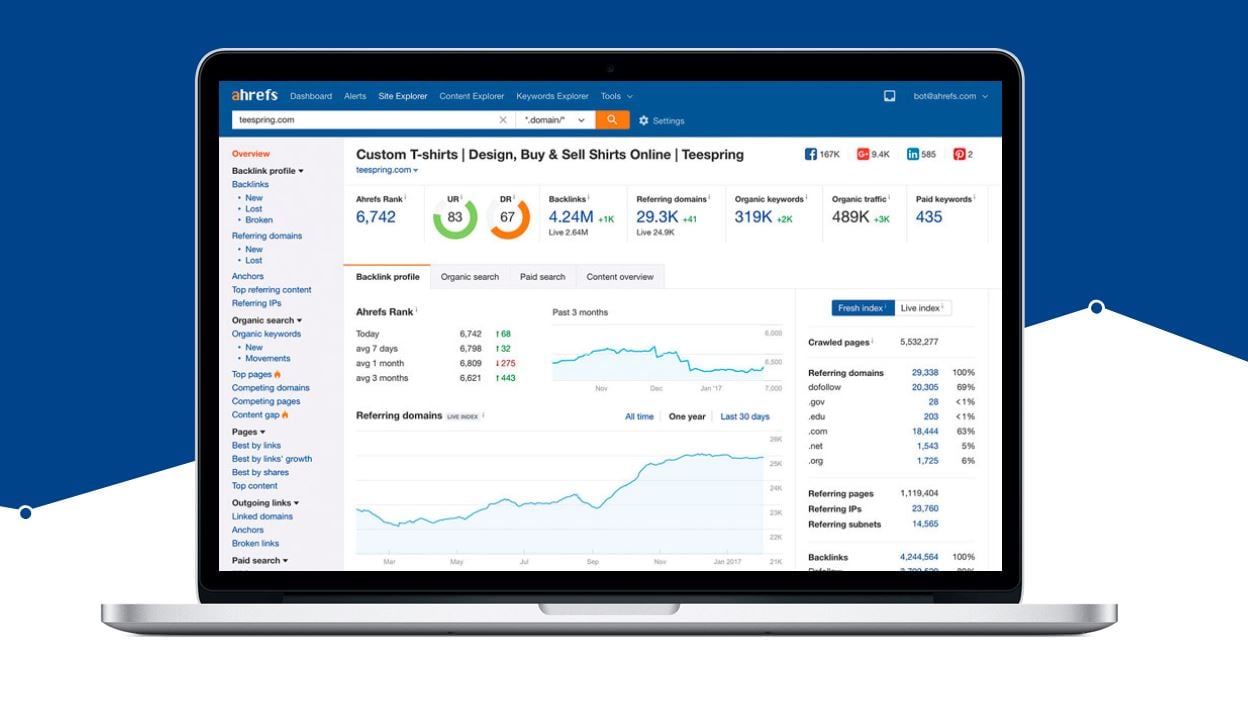Viewport: 1248px width, 726px height.
Task: Open the Dashboard menu item
Action: 311,96
